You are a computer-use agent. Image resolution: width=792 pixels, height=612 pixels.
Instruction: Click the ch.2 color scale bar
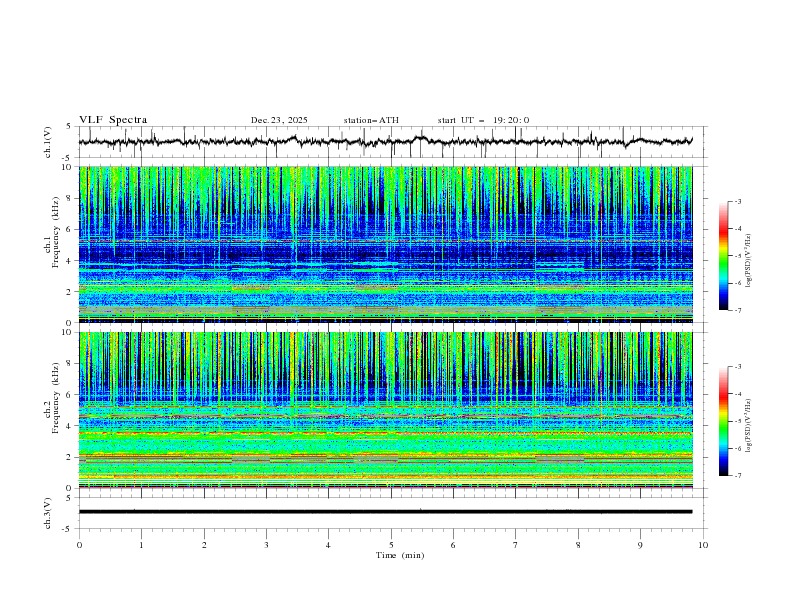tap(723, 421)
